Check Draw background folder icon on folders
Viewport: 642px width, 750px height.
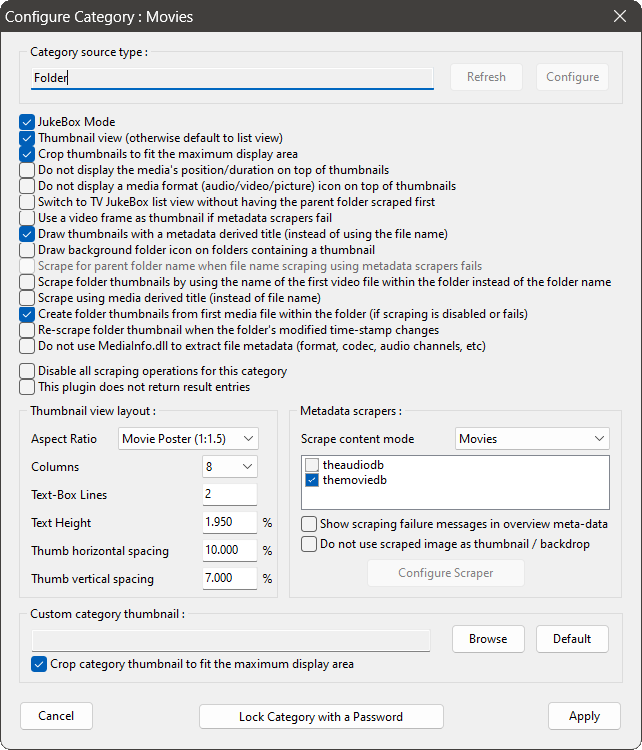click(x=27, y=250)
